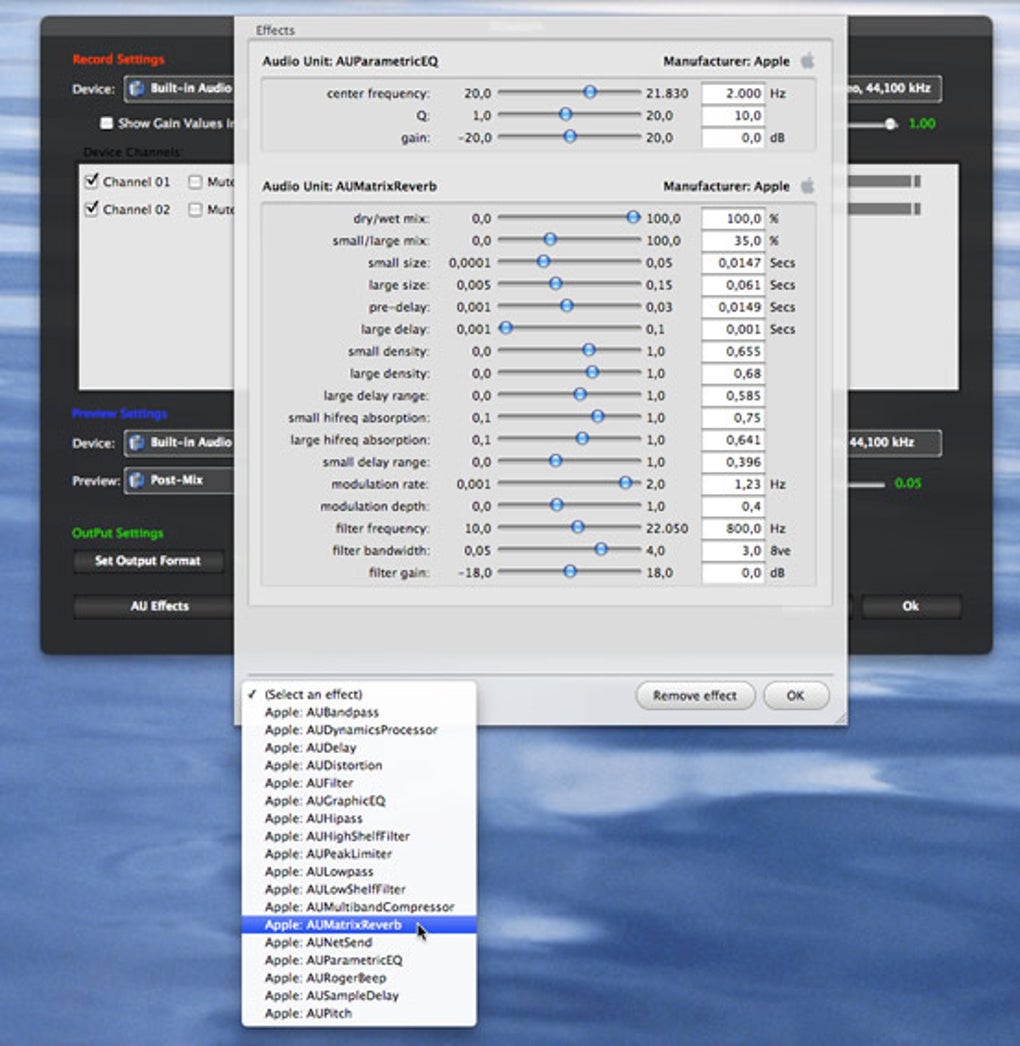Adjust record gain slider showing 1.00
The height and width of the screenshot is (1046, 1020).
click(890, 123)
